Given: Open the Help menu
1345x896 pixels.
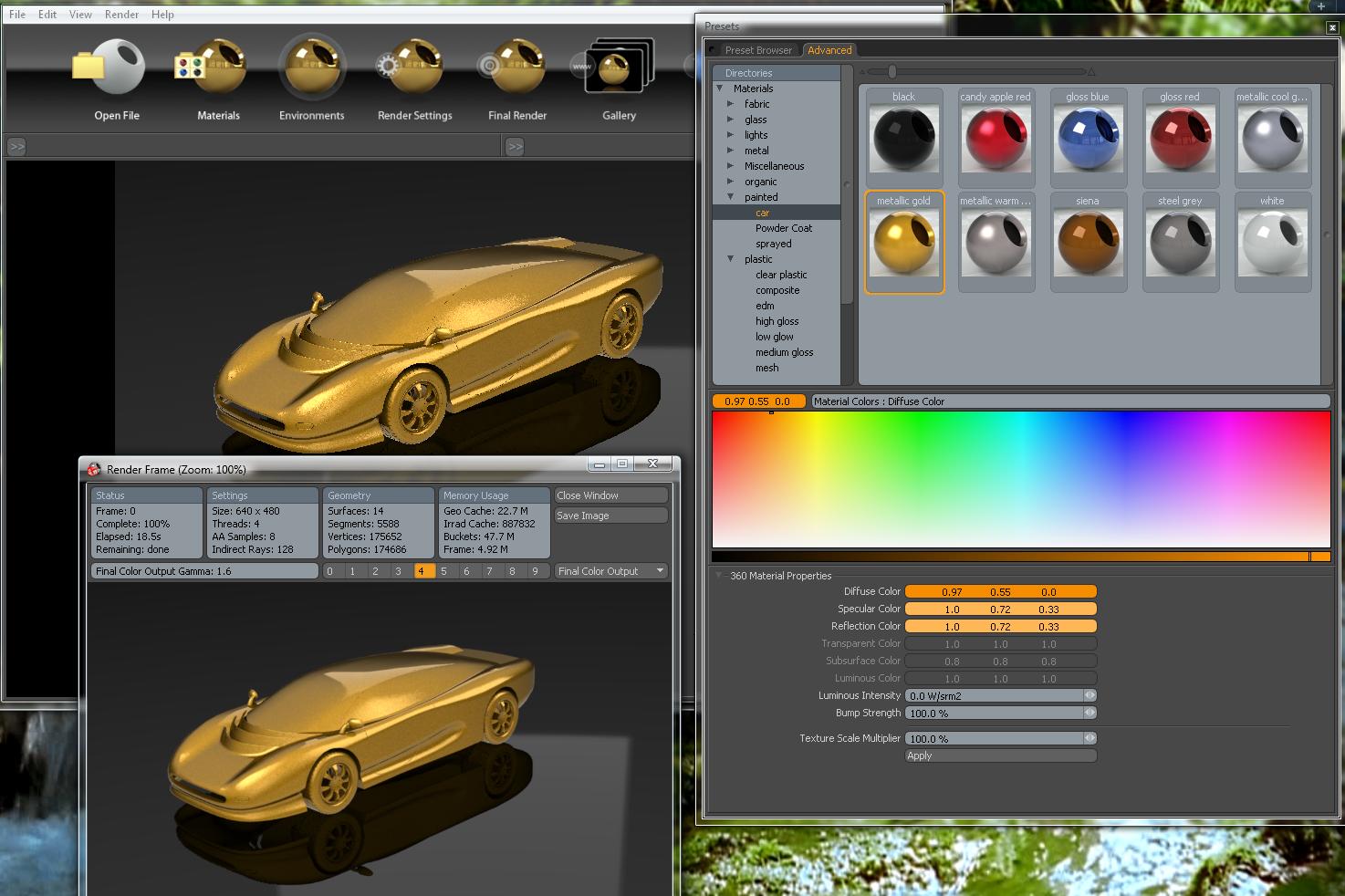Looking at the screenshot, I should [x=162, y=15].
